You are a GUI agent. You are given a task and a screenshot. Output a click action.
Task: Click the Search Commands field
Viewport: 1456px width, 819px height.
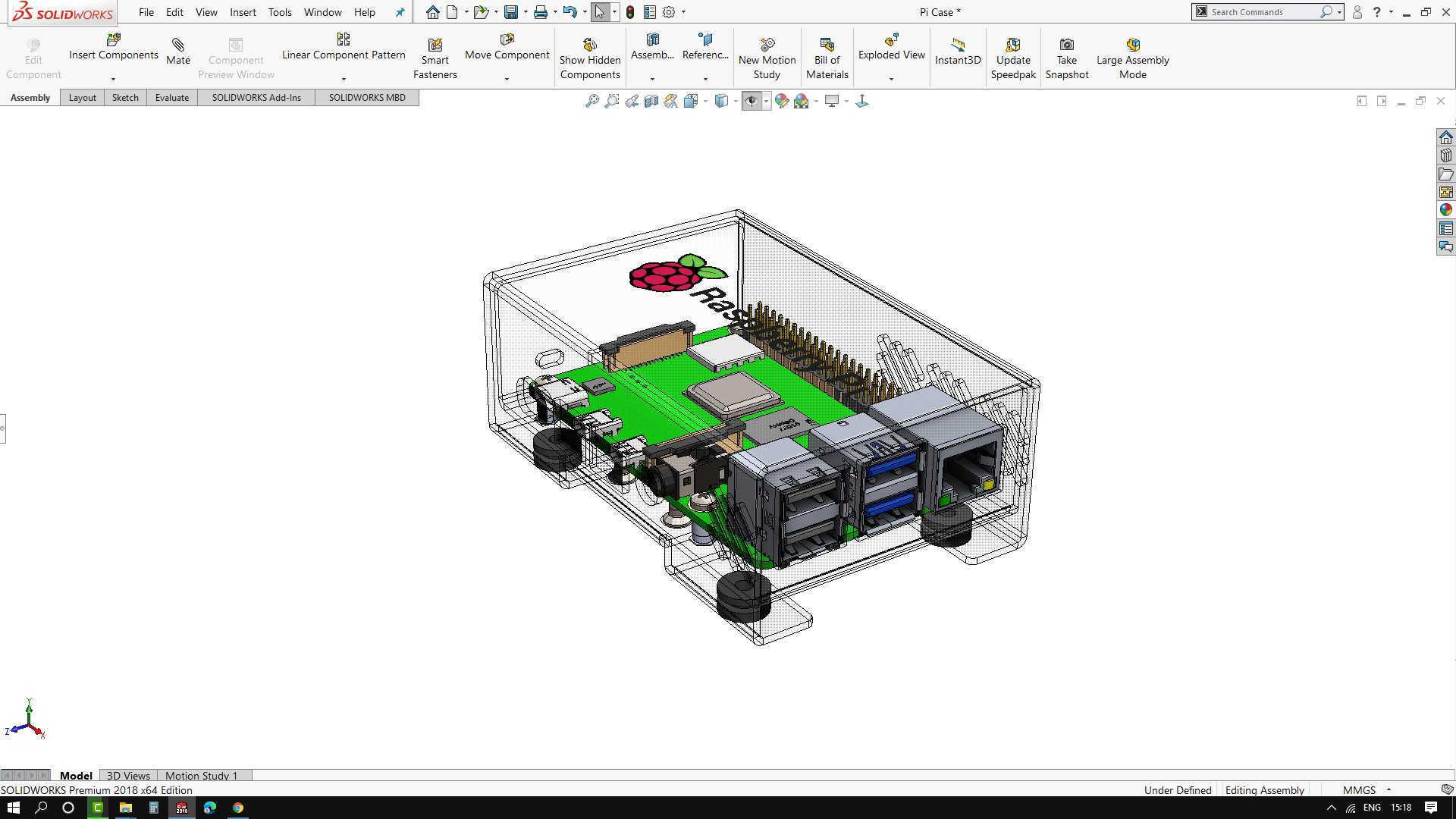(x=1263, y=12)
